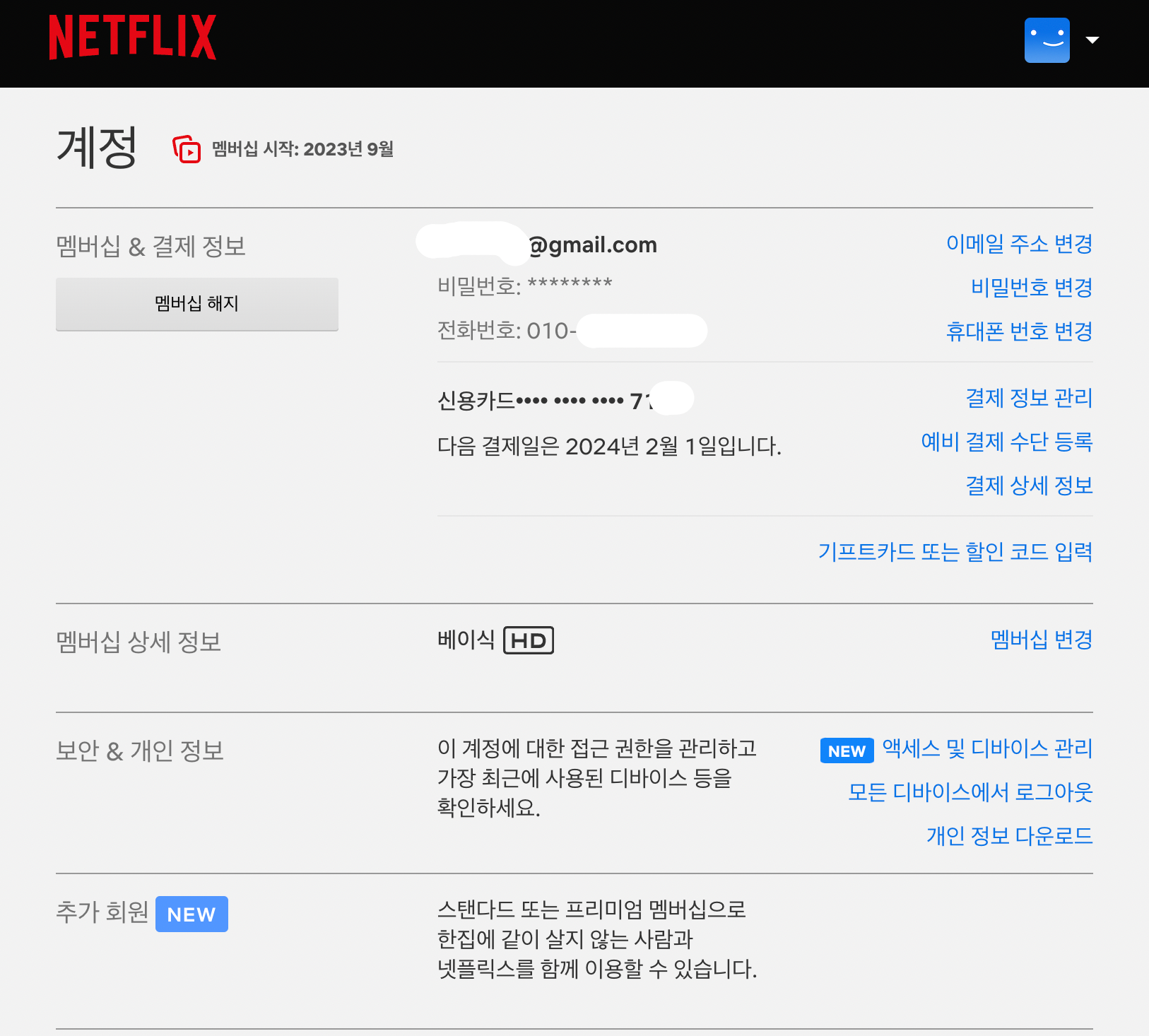Expand the profile dropdown arrow
The width and height of the screenshot is (1149, 1036).
[1092, 40]
